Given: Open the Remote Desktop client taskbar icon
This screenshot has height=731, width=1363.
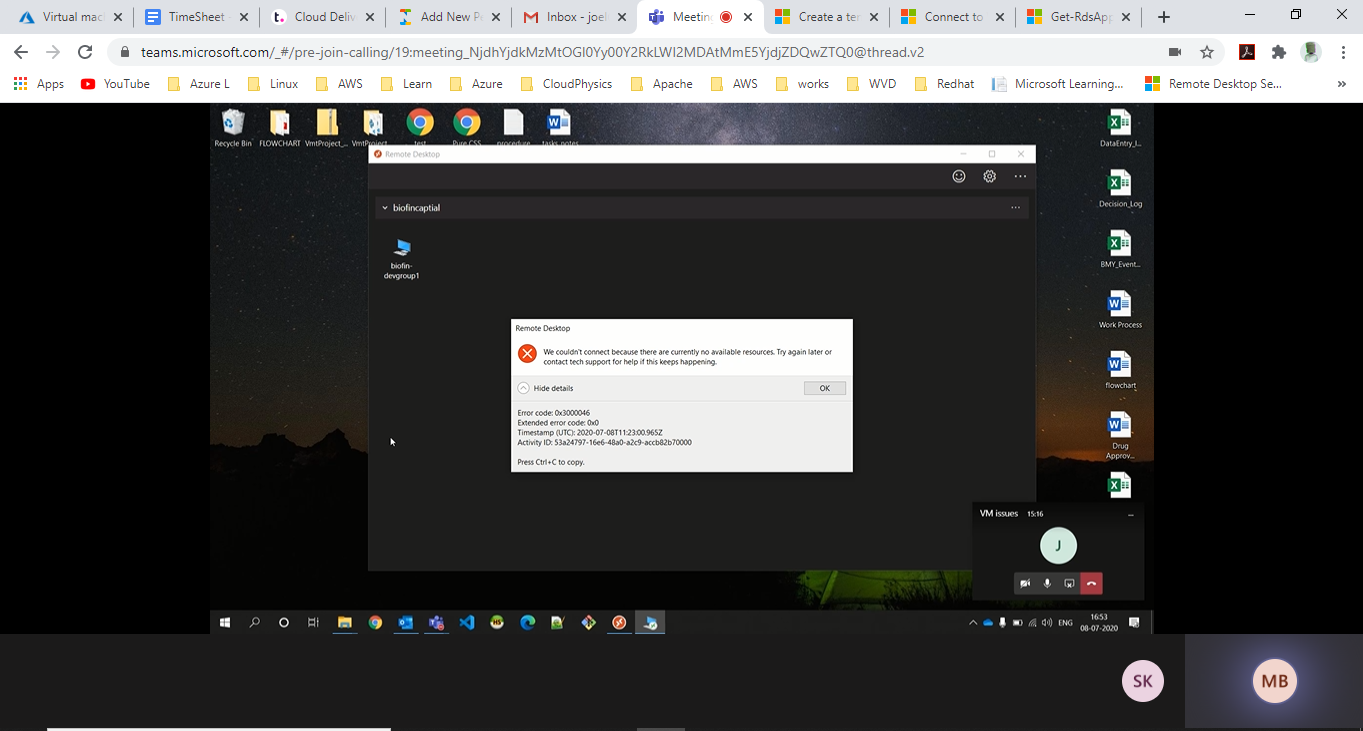Looking at the screenshot, I should click(650, 622).
